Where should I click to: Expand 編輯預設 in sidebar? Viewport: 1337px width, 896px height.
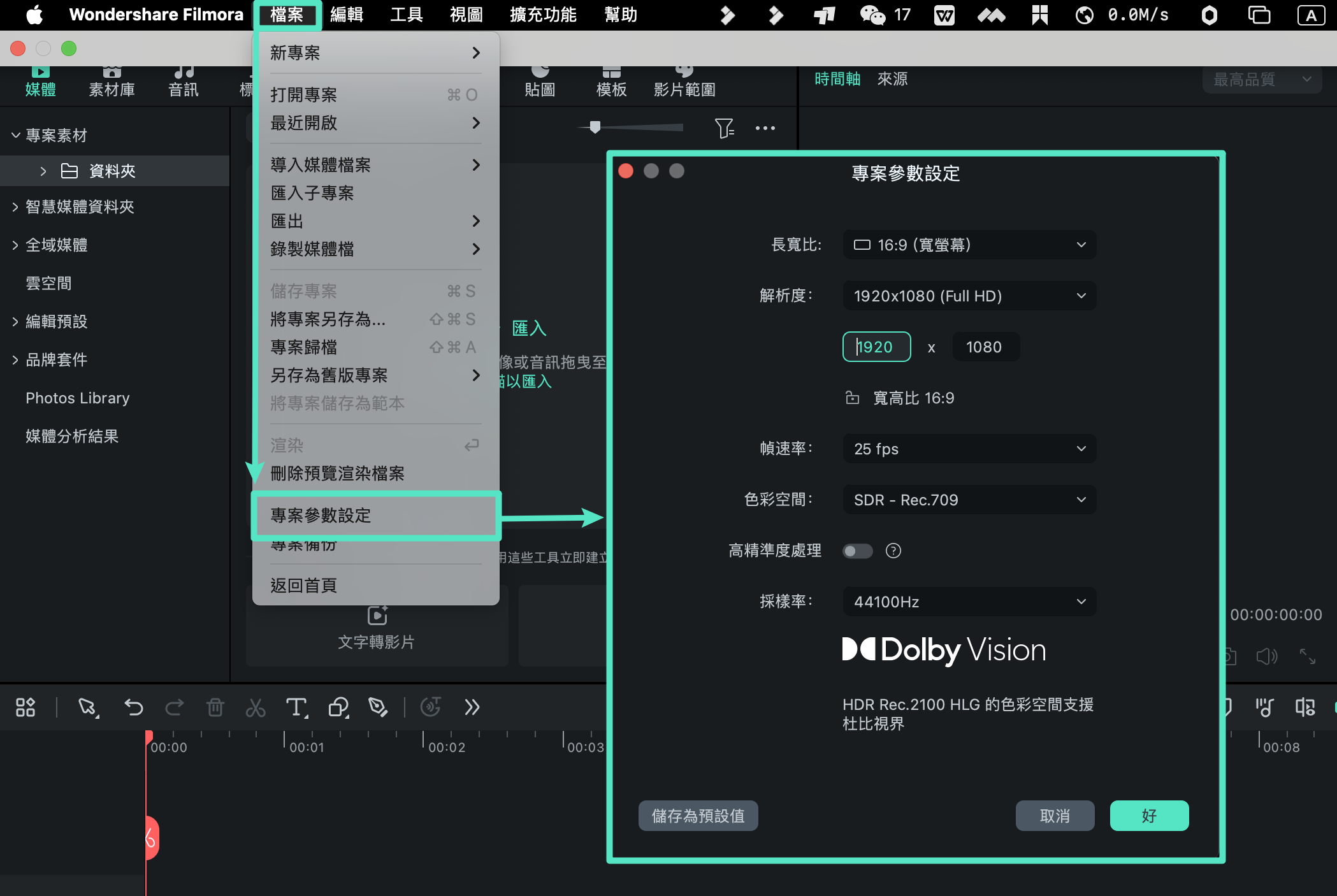(x=15, y=321)
